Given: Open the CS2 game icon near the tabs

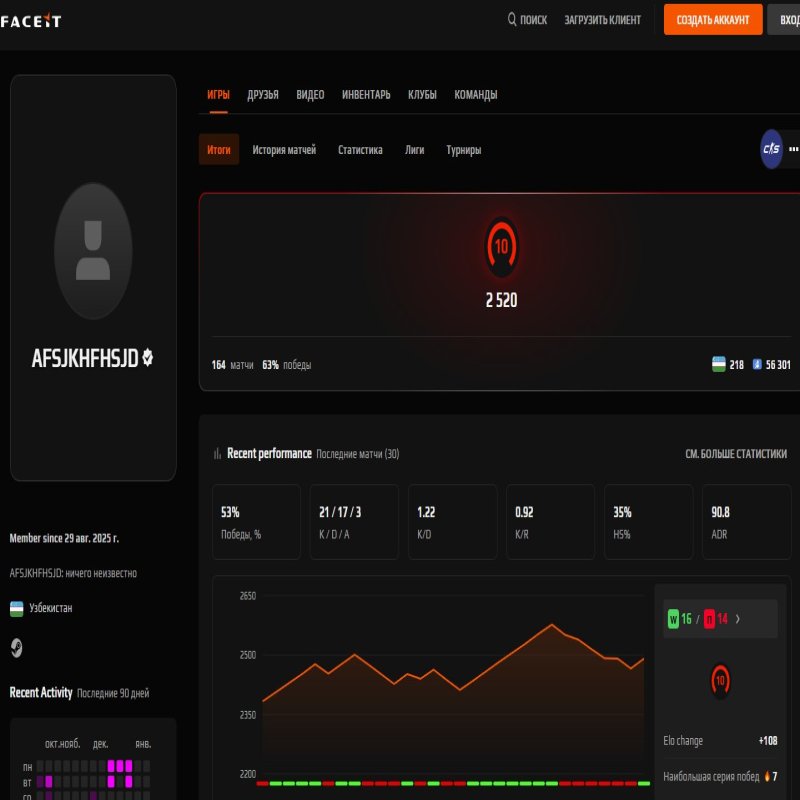Looking at the screenshot, I should click(x=769, y=147).
